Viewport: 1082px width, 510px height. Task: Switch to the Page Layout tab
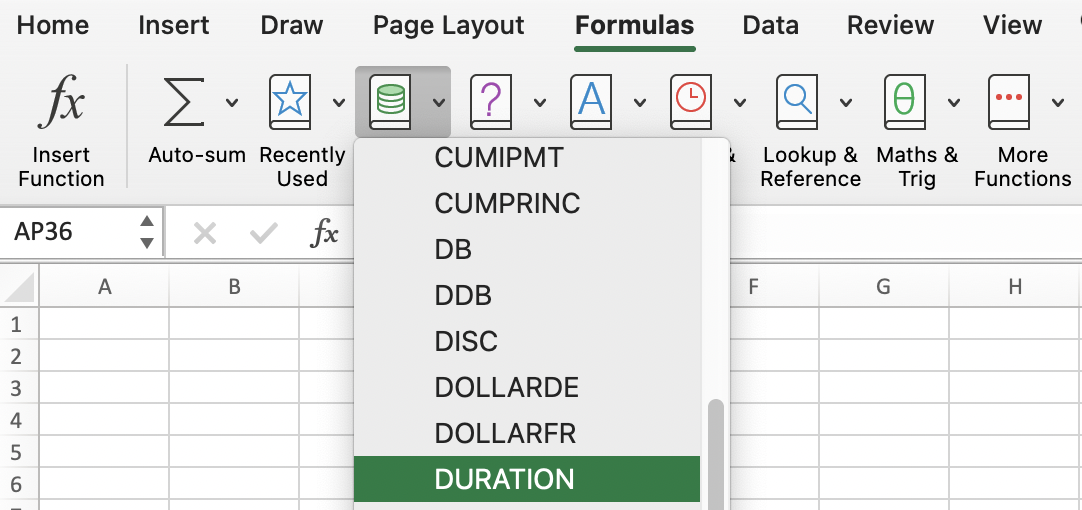449,26
